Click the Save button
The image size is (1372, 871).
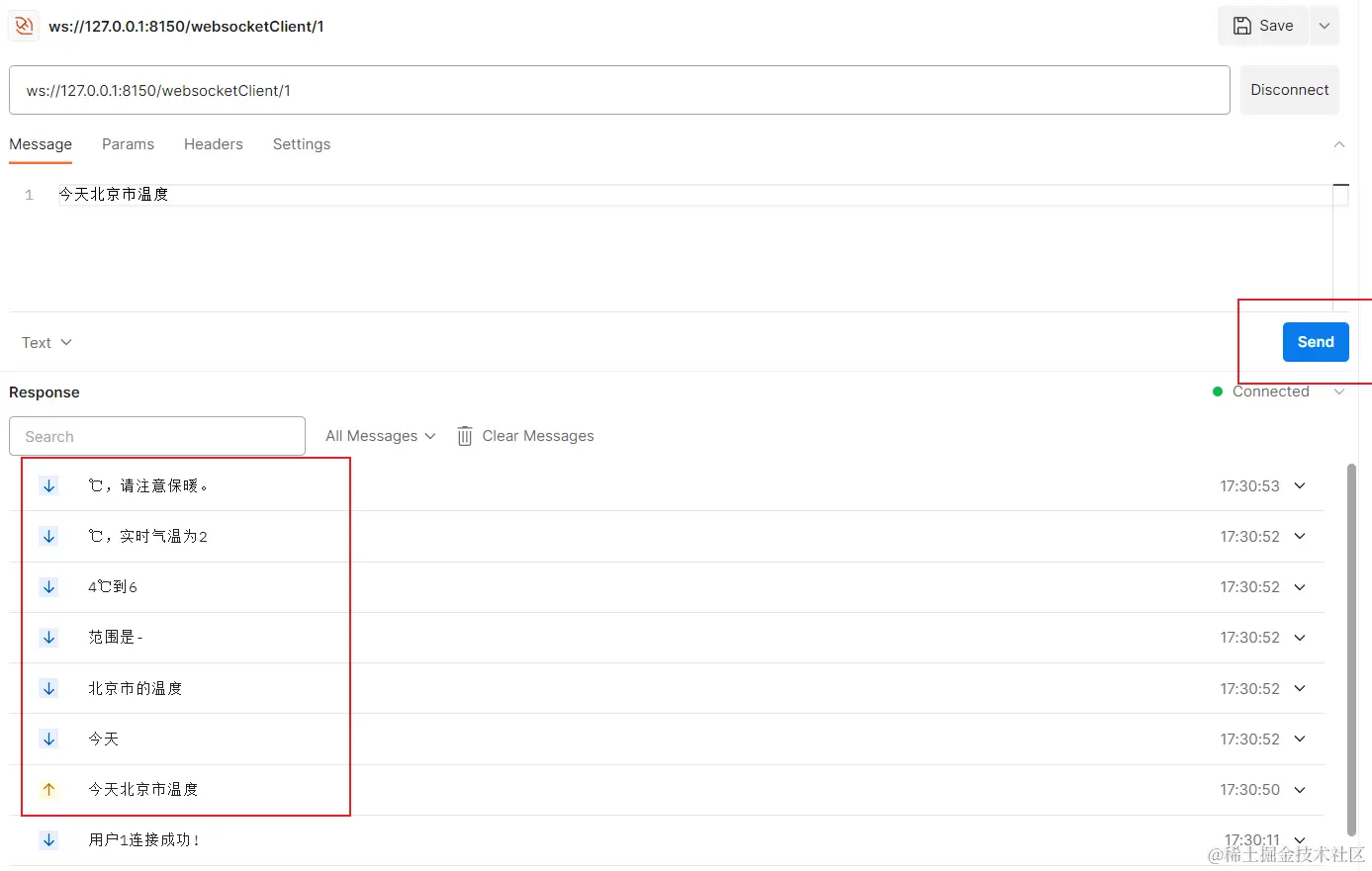click(1263, 26)
